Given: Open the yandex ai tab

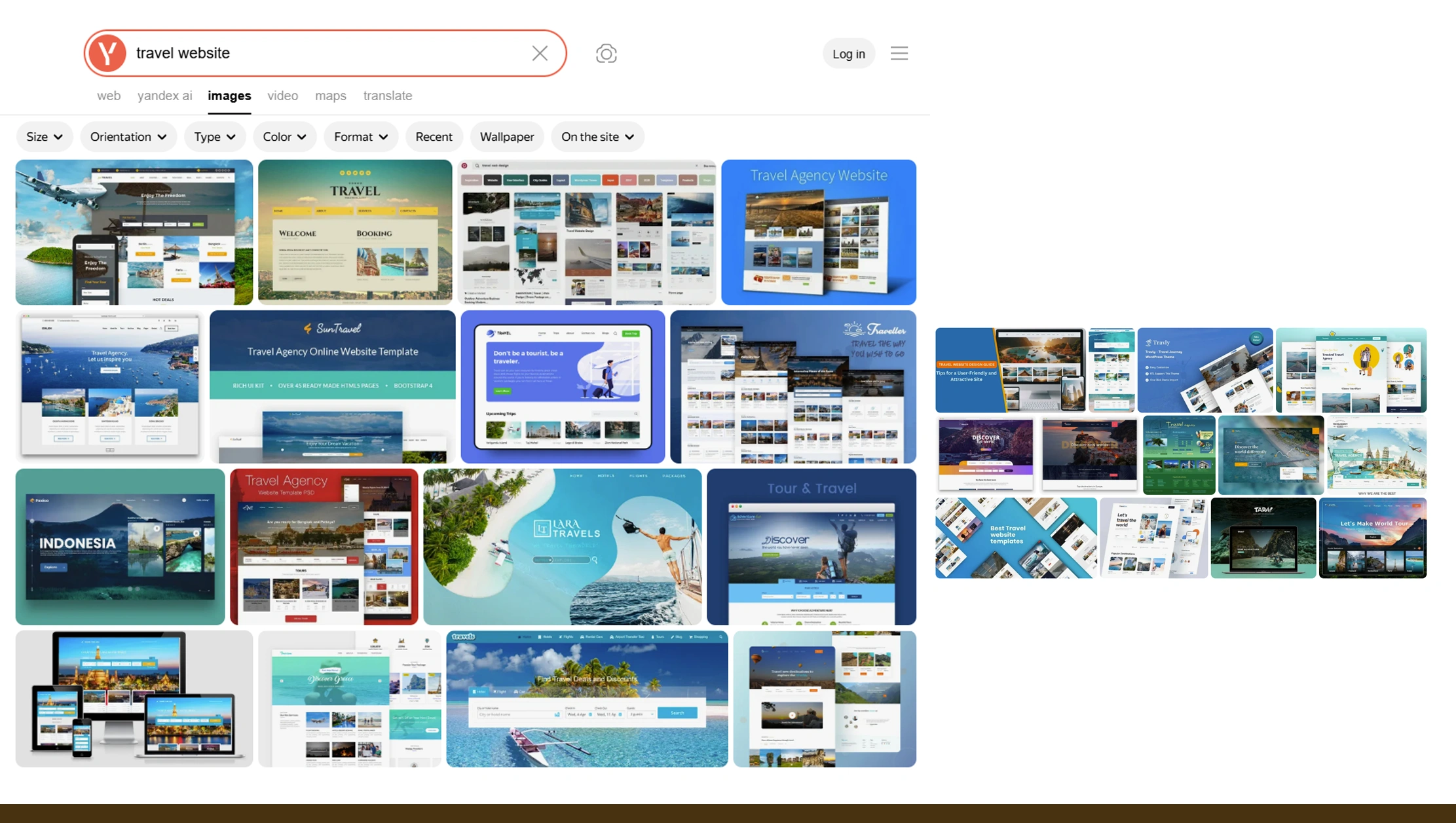Looking at the screenshot, I should pyautogui.click(x=165, y=96).
